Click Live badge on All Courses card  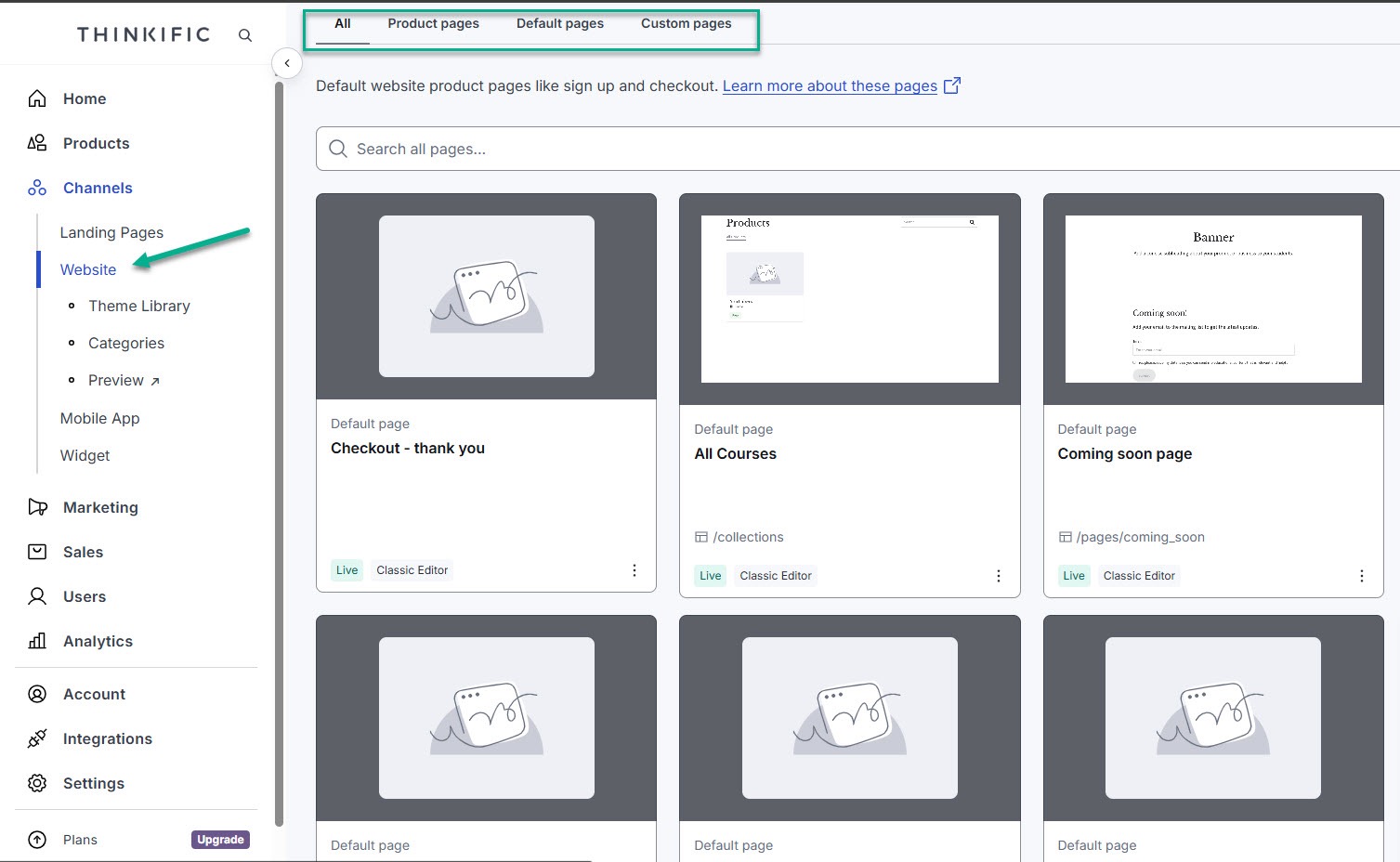(711, 576)
